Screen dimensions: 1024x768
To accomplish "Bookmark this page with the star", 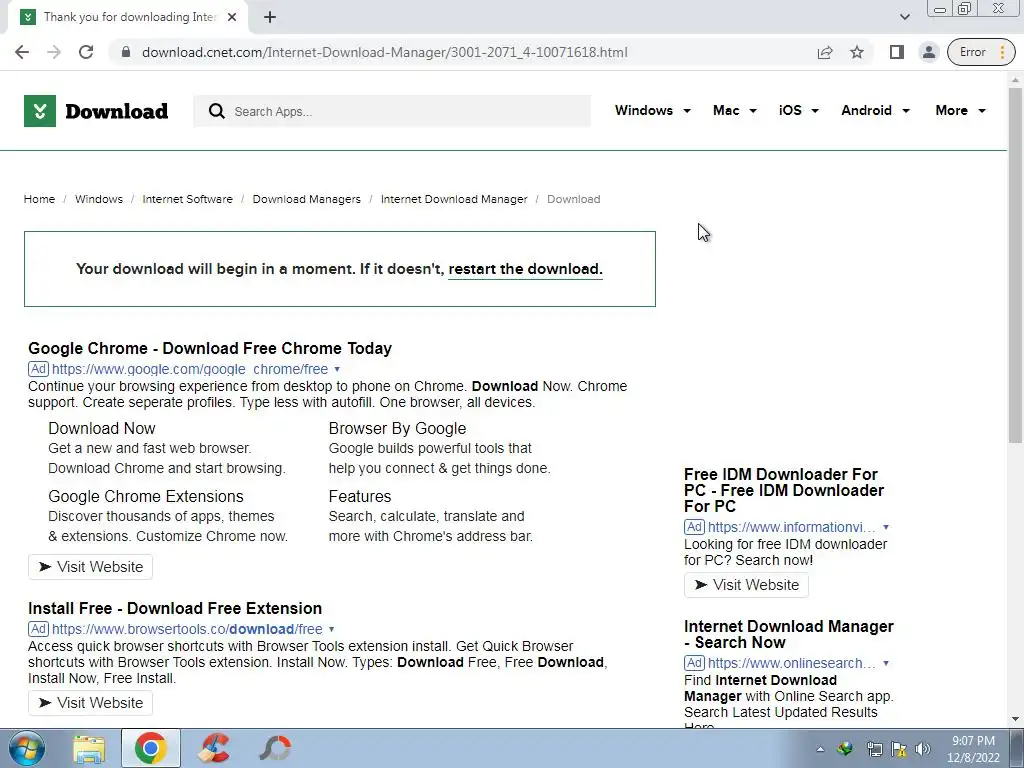I will point(857,52).
